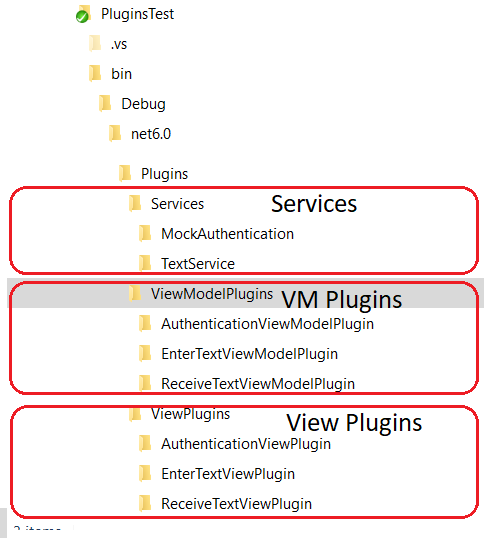Select the TextService folder
Viewport: 484px width, 547px height.
[198, 264]
